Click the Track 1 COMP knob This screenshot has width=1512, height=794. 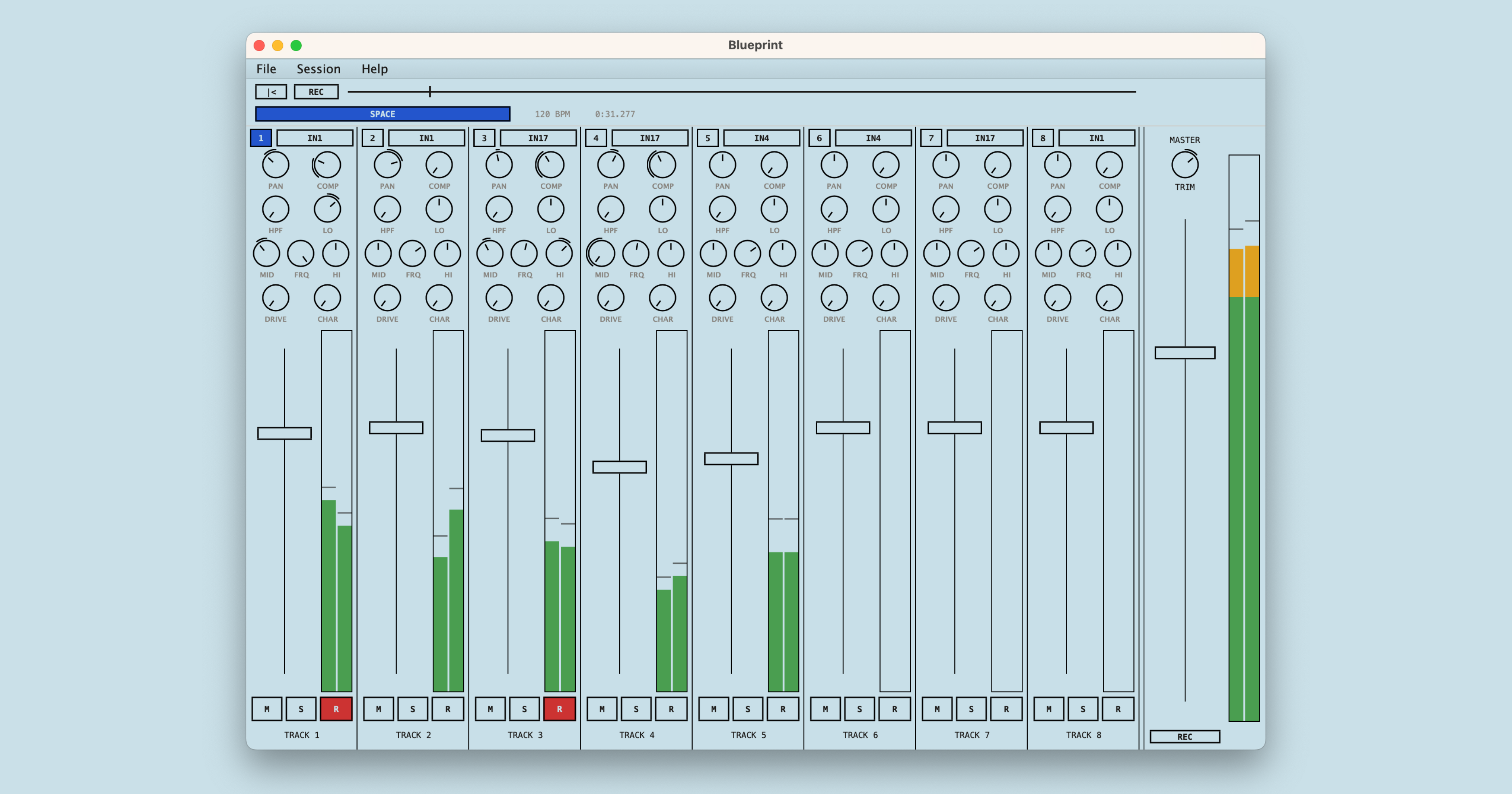[x=327, y=165]
